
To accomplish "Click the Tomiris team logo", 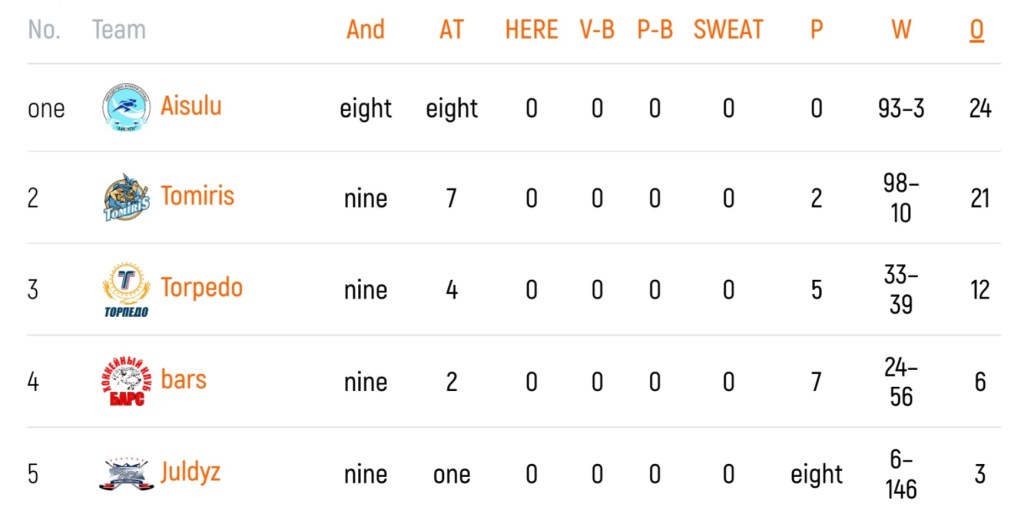I will (126, 197).
